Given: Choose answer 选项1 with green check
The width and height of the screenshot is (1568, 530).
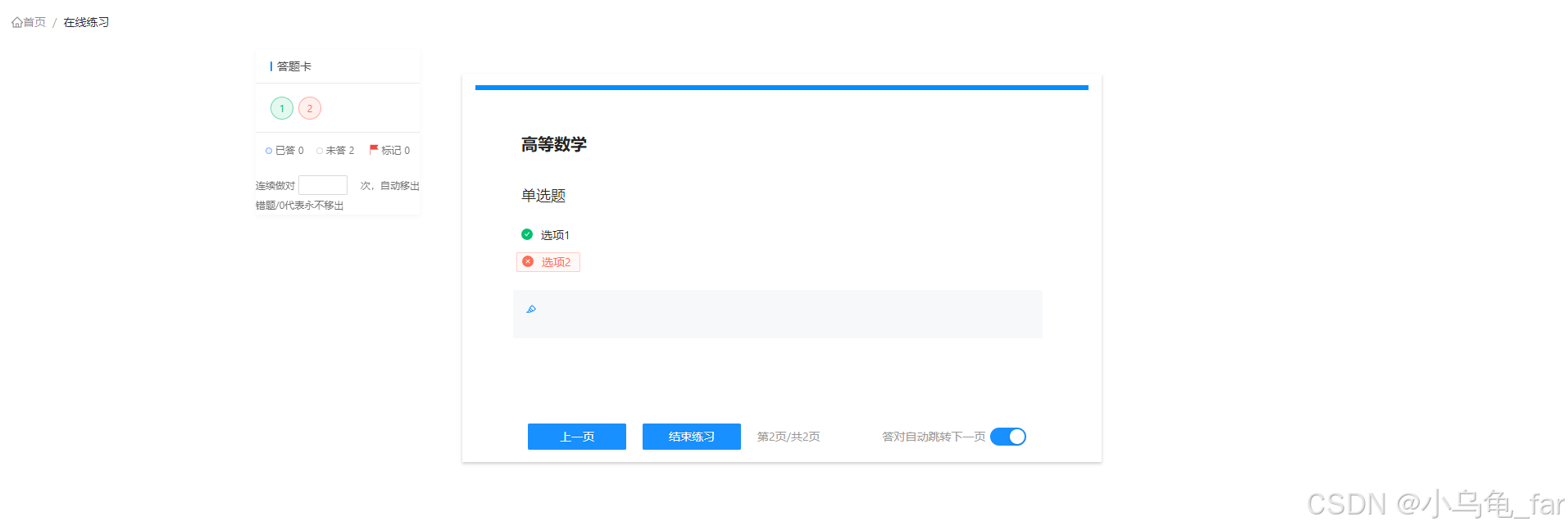Looking at the screenshot, I should [546, 235].
